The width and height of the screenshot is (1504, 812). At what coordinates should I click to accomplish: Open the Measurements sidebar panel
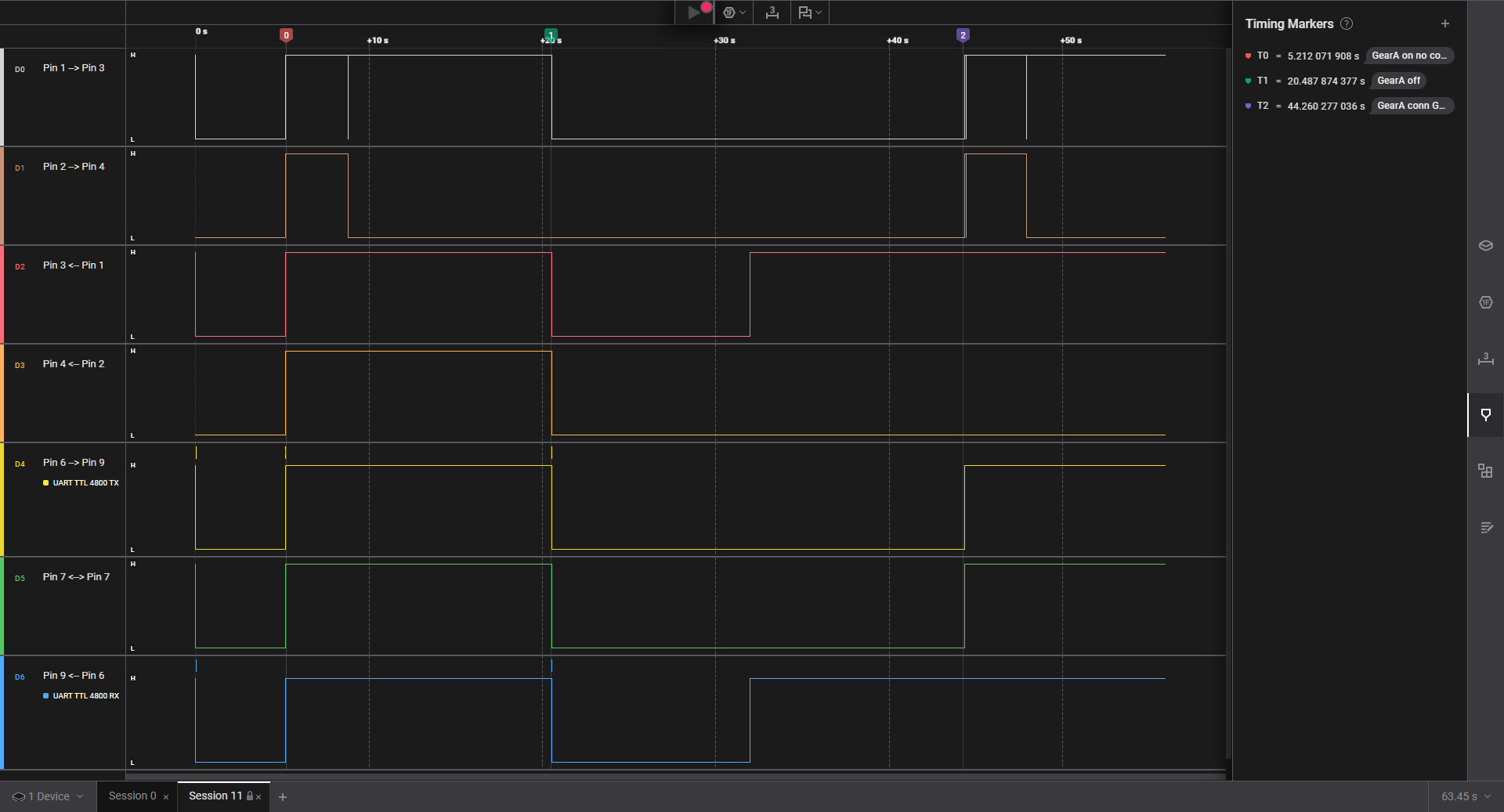(1485, 359)
